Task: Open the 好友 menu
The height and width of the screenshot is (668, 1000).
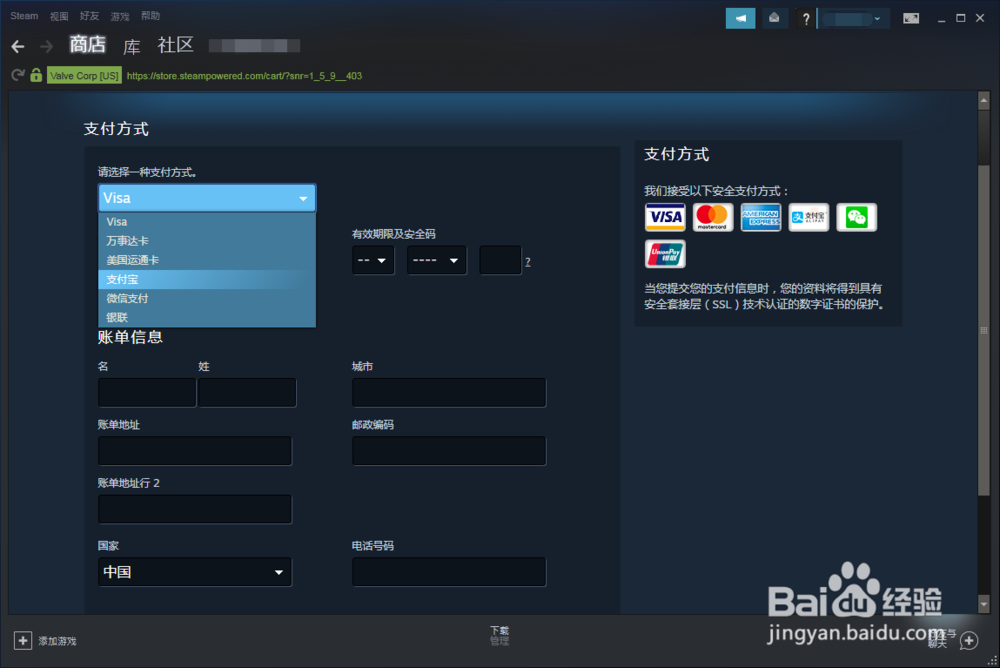Action: (89, 16)
